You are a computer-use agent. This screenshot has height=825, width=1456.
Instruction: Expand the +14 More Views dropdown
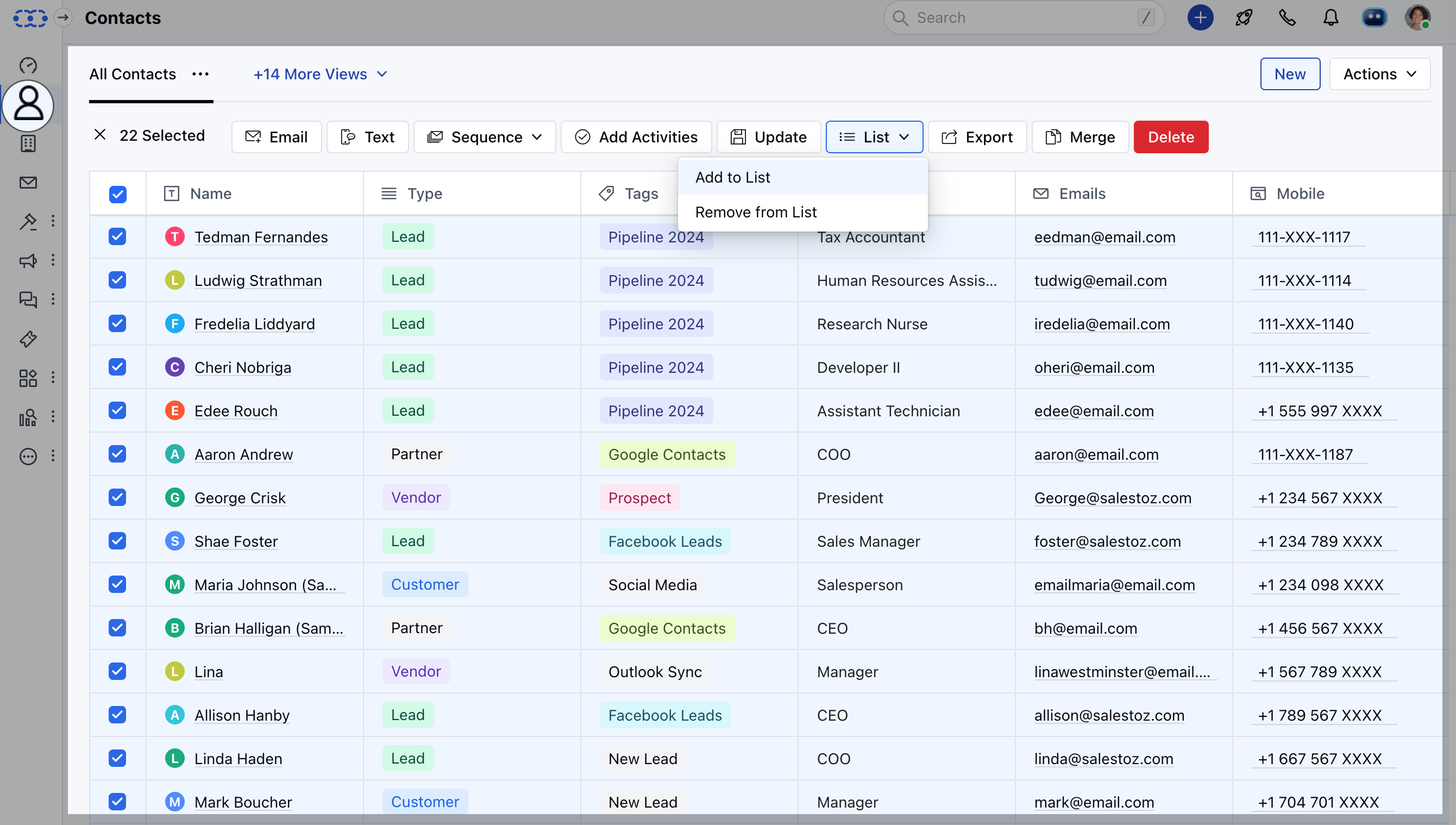tap(320, 74)
